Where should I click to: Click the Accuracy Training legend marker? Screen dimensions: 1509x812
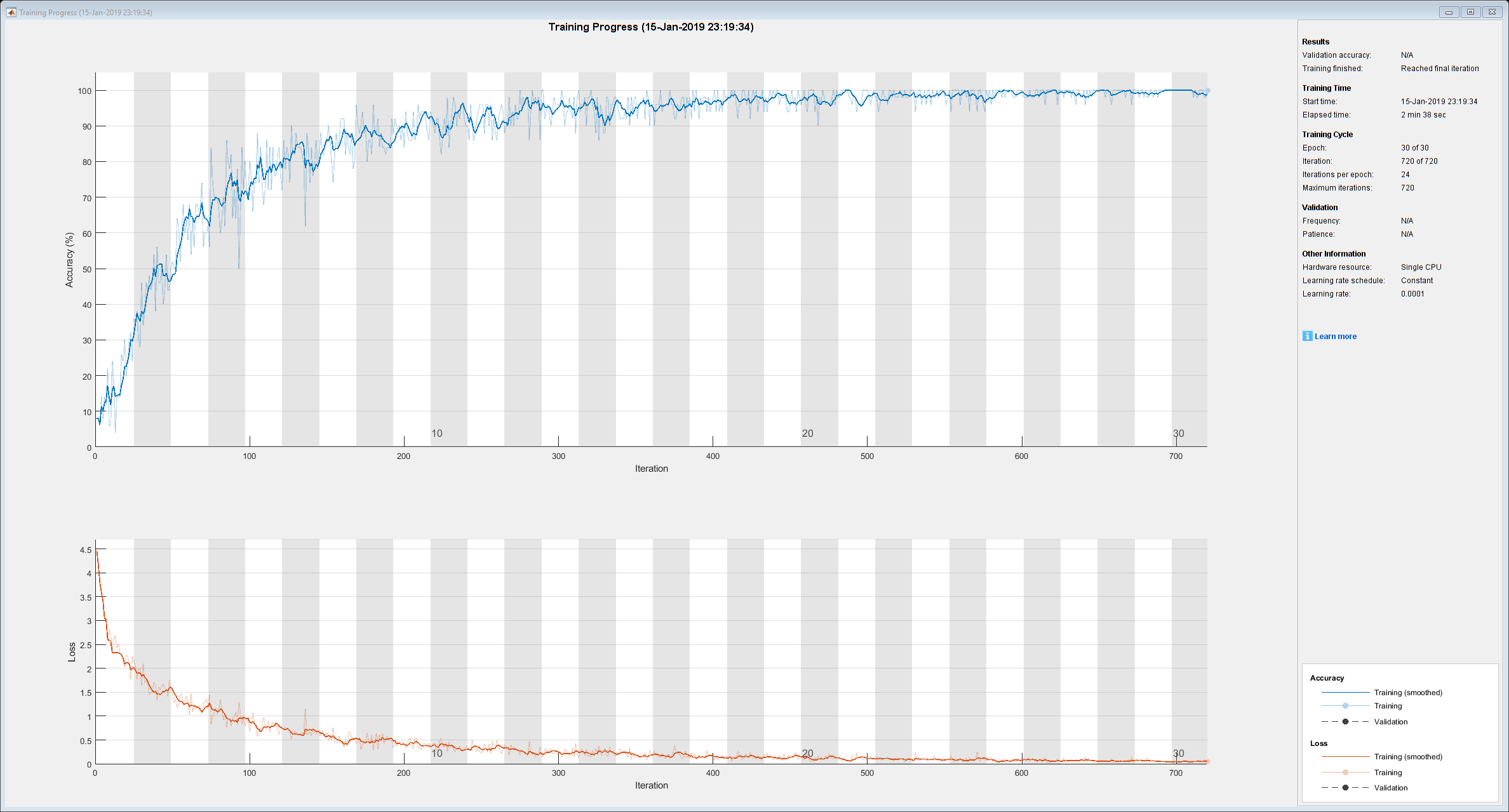coord(1345,706)
